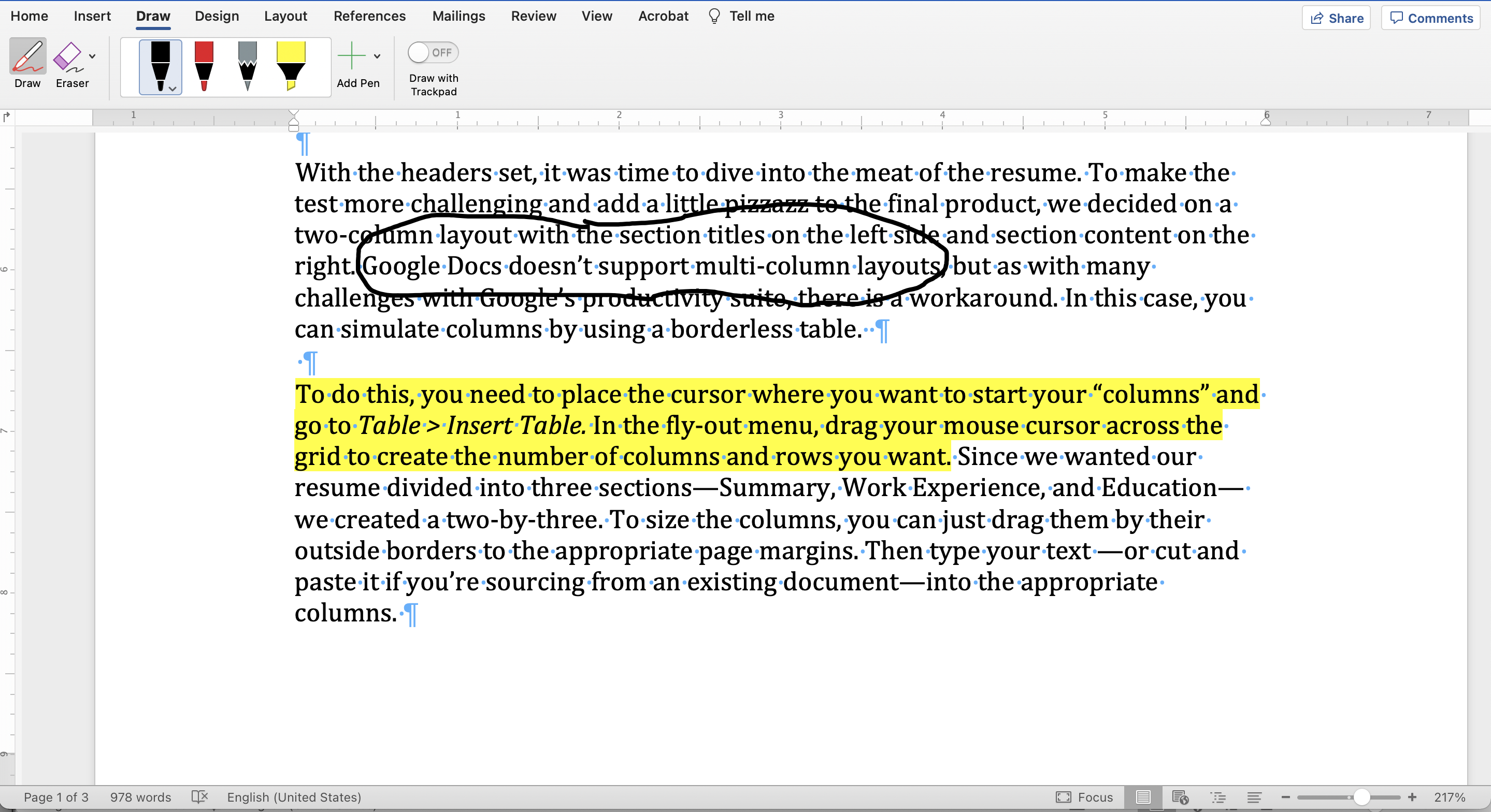1491x812 pixels.
Task: Enable Focus mode
Action: (1085, 797)
